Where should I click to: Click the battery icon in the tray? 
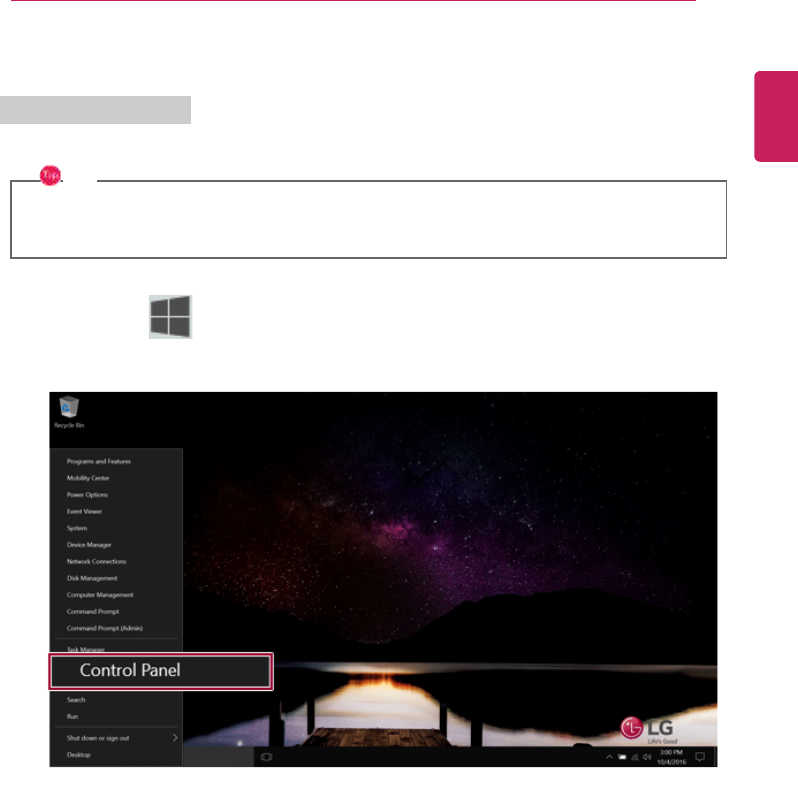point(622,757)
